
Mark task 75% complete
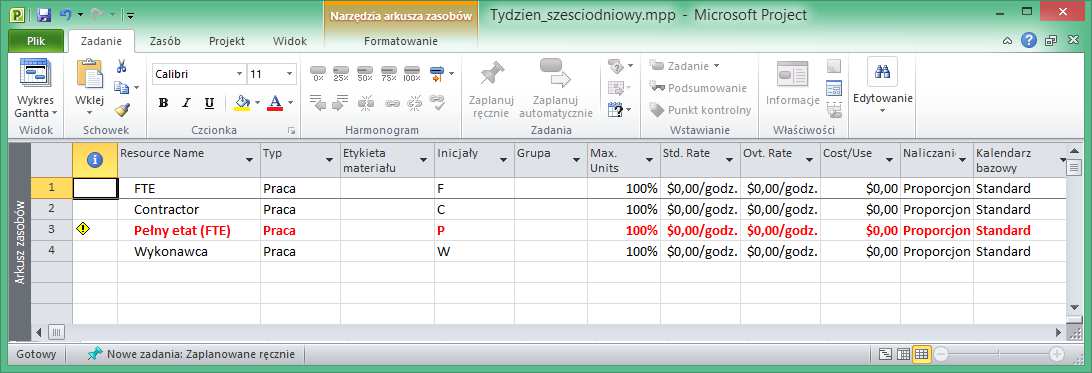[x=389, y=73]
